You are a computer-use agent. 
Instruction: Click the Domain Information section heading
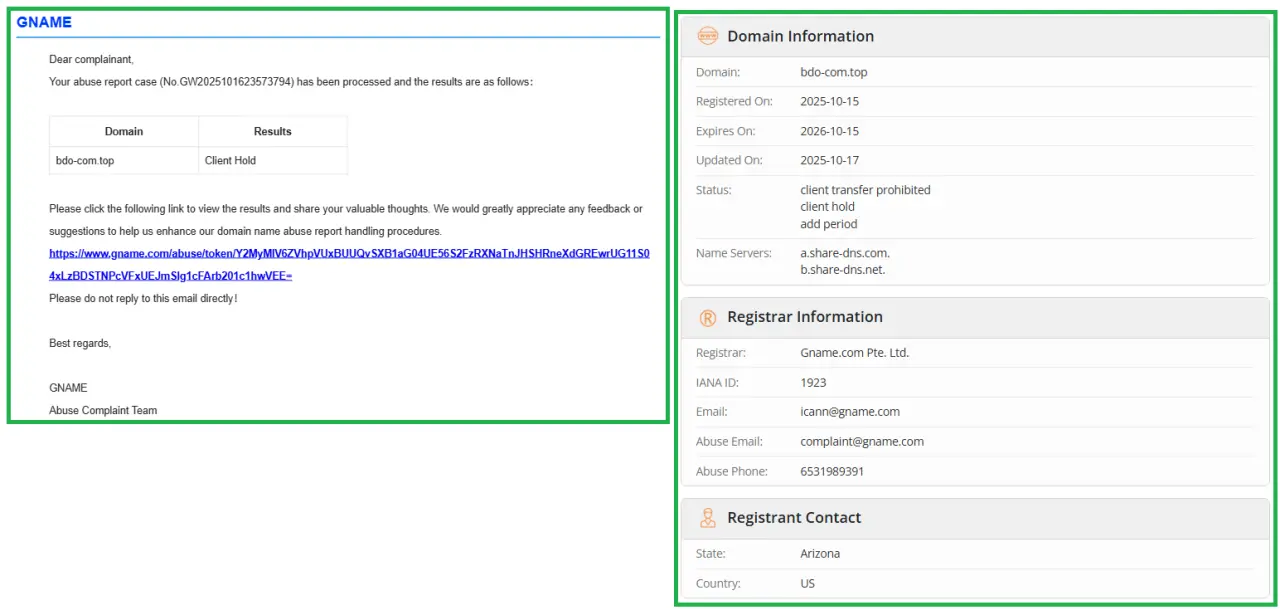pyautogui.click(x=800, y=36)
